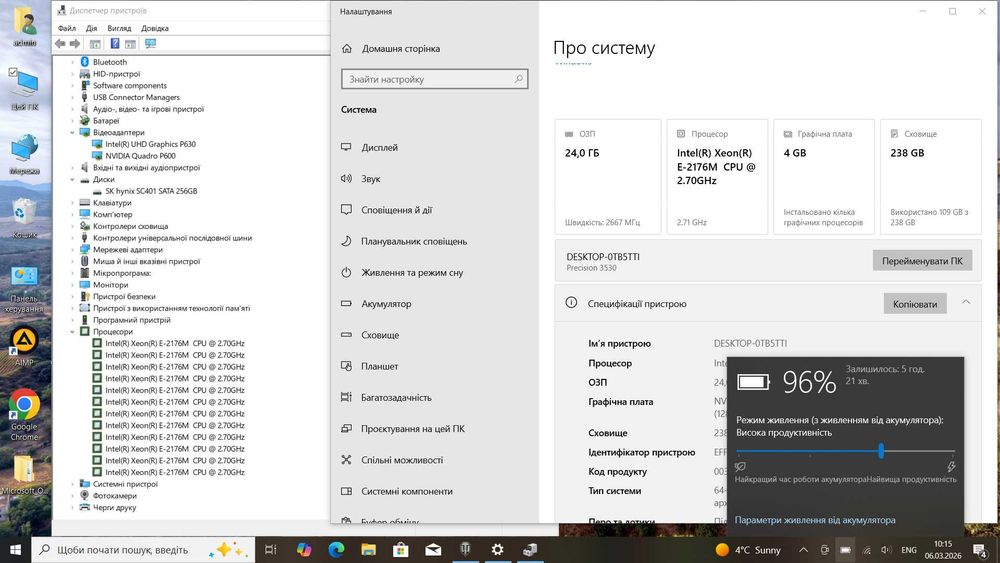
Task: Click the volume icon in system tray
Action: [886, 550]
